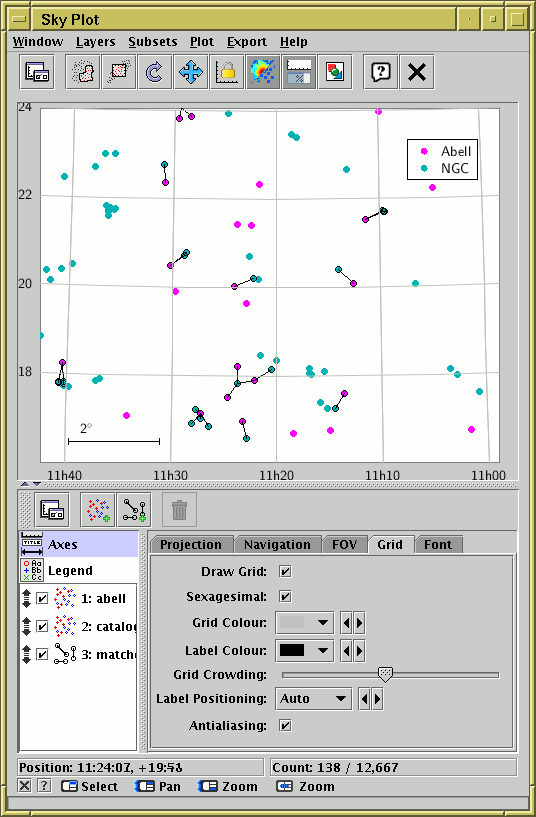Switch to the Font tab
The width and height of the screenshot is (536, 817).
pos(438,544)
